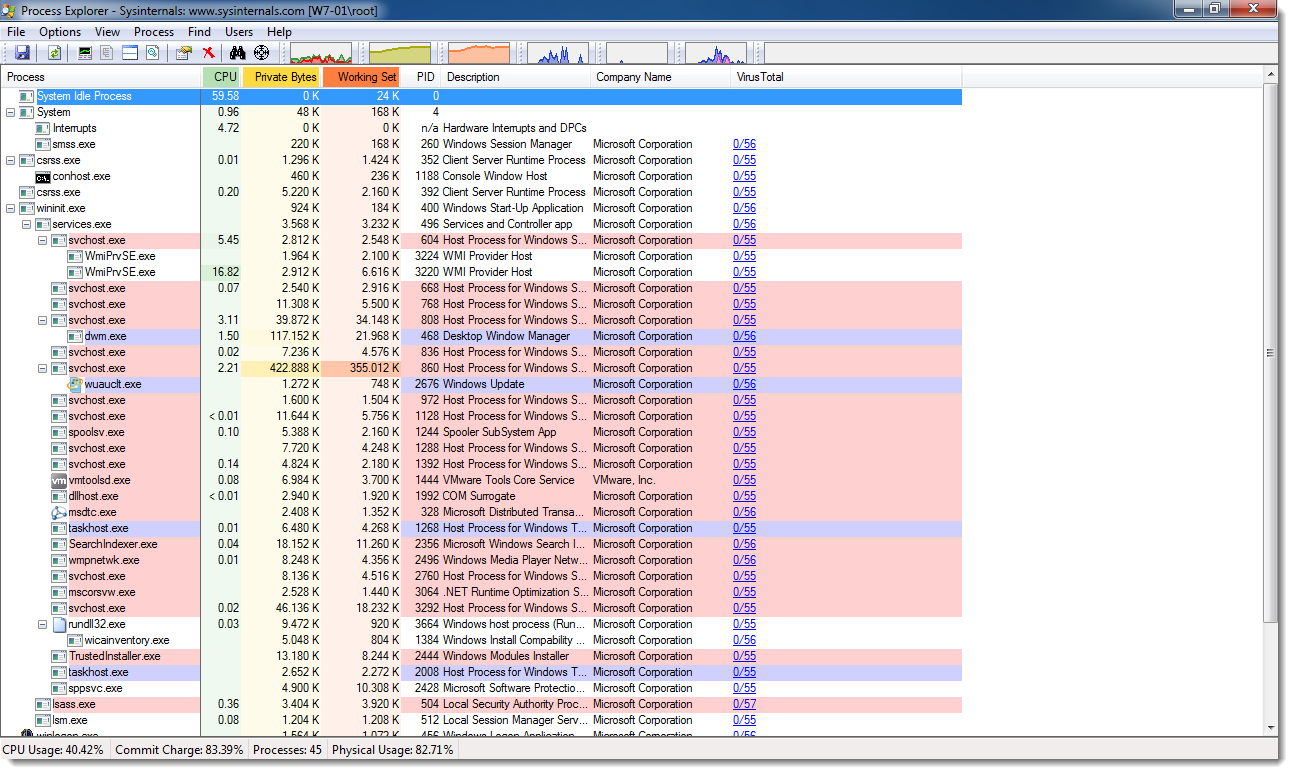Screen dimensions: 1293x774
Task: Click the lsass.exe process icon
Action: [x=43, y=704]
